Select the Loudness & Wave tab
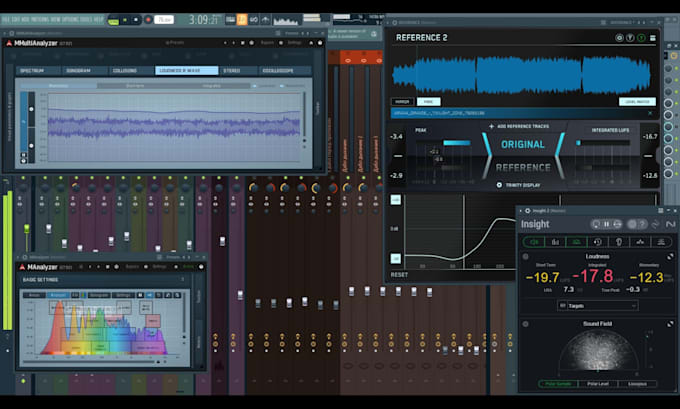The height and width of the screenshot is (409, 680). pyautogui.click(x=186, y=71)
